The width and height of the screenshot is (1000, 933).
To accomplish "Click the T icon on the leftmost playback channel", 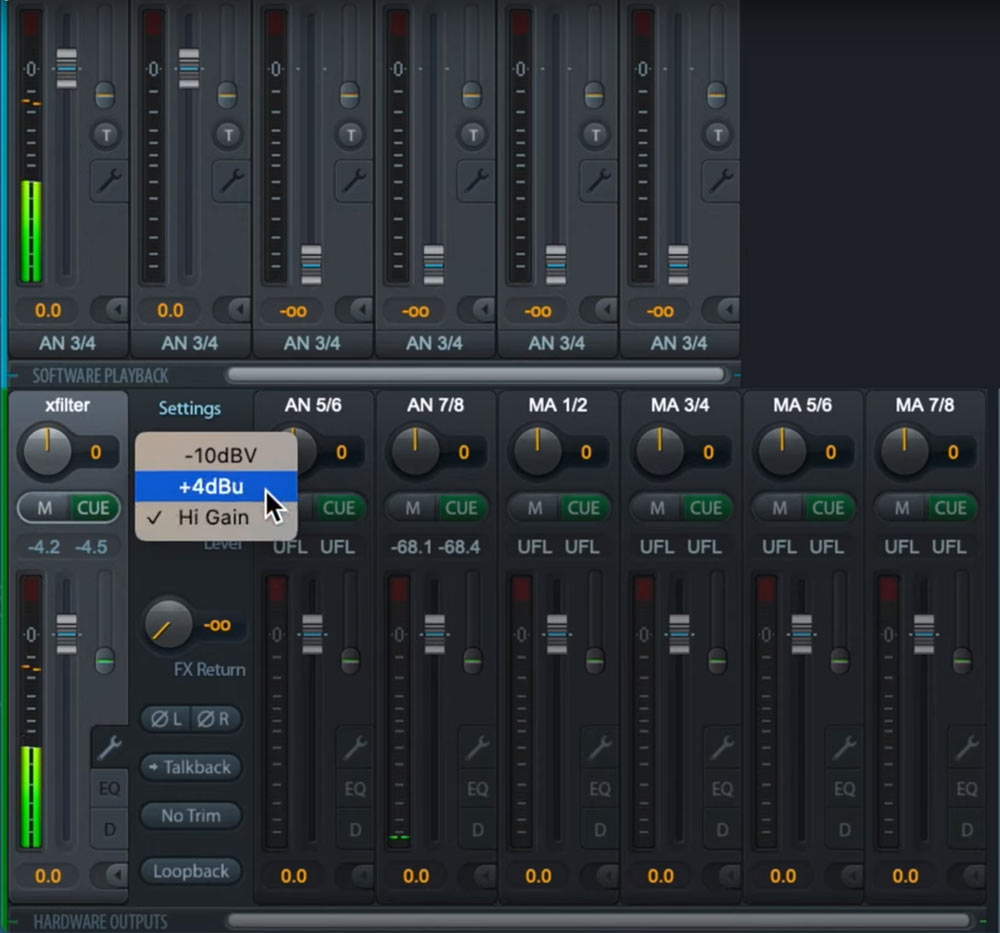I will [x=107, y=135].
